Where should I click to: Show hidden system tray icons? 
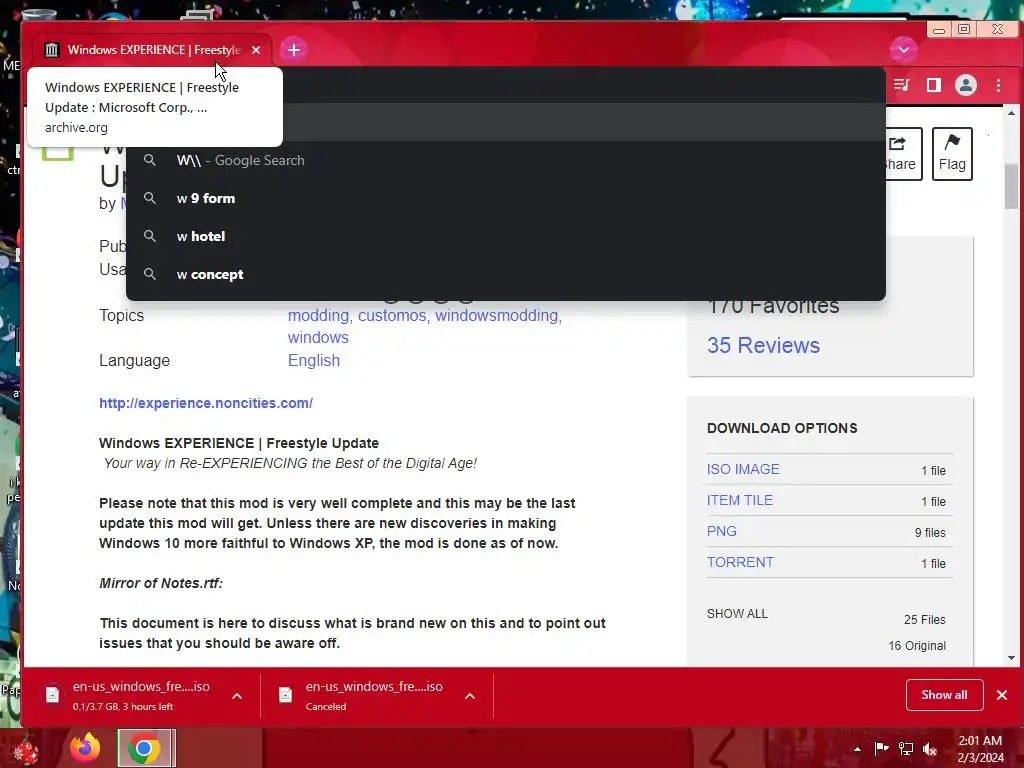pos(857,749)
